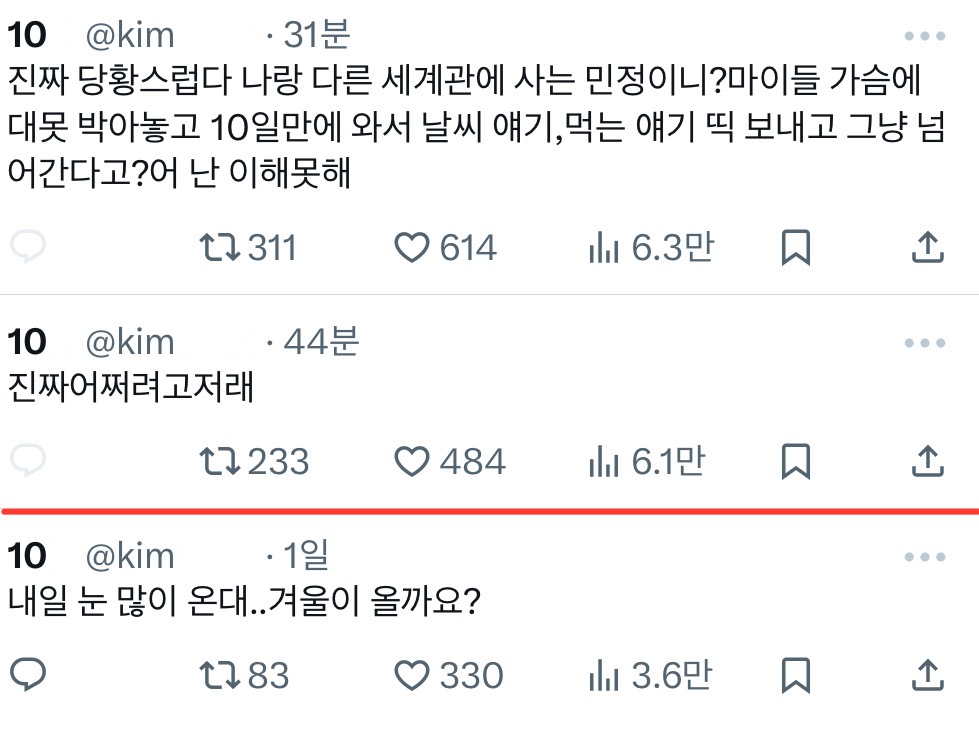
Task: Retweet the "내일 눈 많이 온대" tweet
Action: click(x=221, y=675)
